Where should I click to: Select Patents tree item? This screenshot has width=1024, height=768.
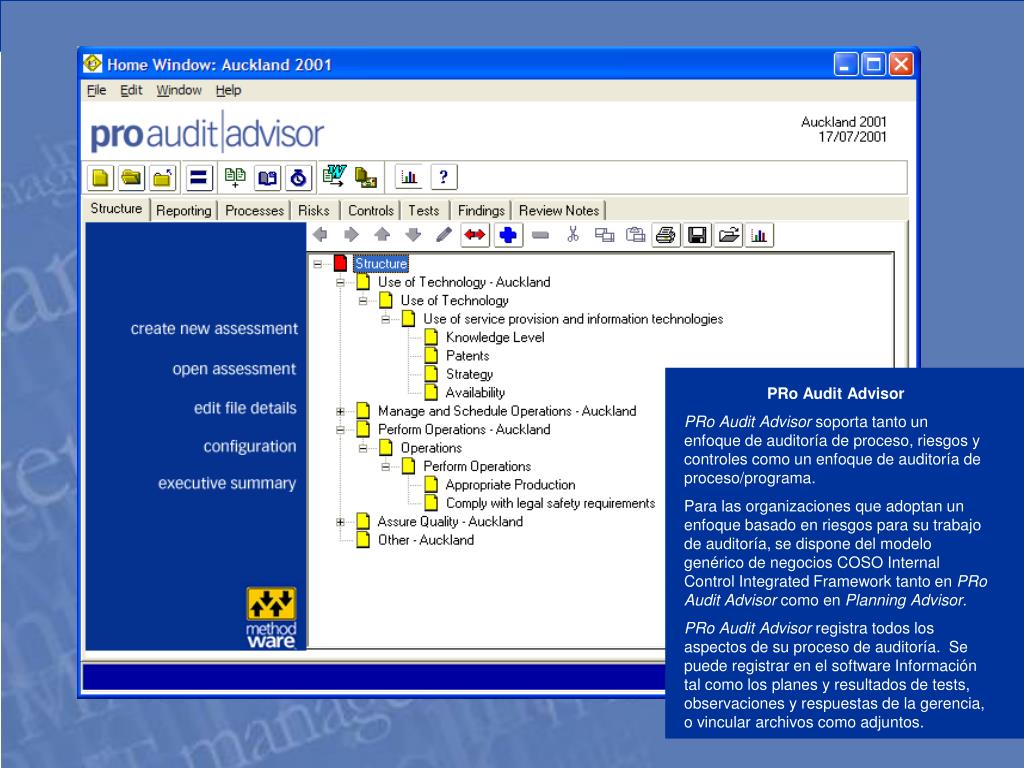[x=468, y=356]
